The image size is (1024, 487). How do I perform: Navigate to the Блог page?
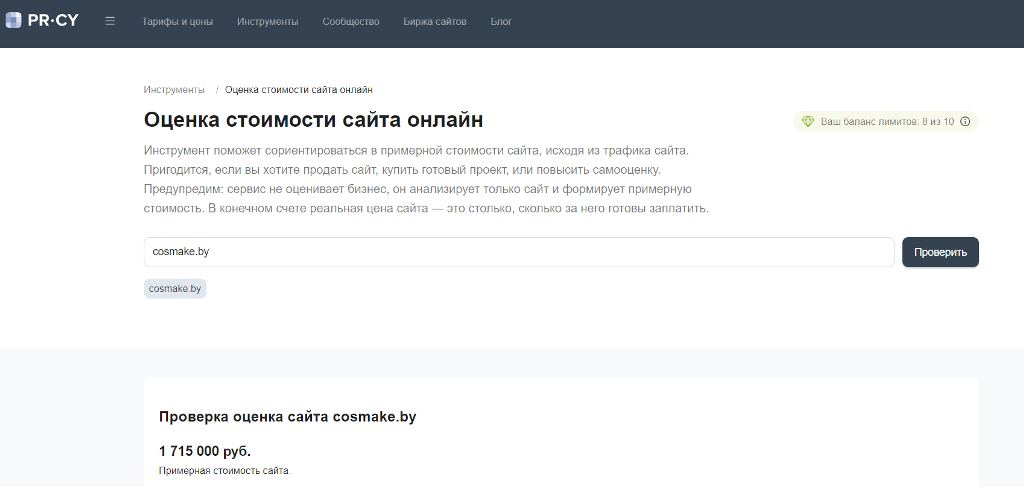(x=501, y=21)
